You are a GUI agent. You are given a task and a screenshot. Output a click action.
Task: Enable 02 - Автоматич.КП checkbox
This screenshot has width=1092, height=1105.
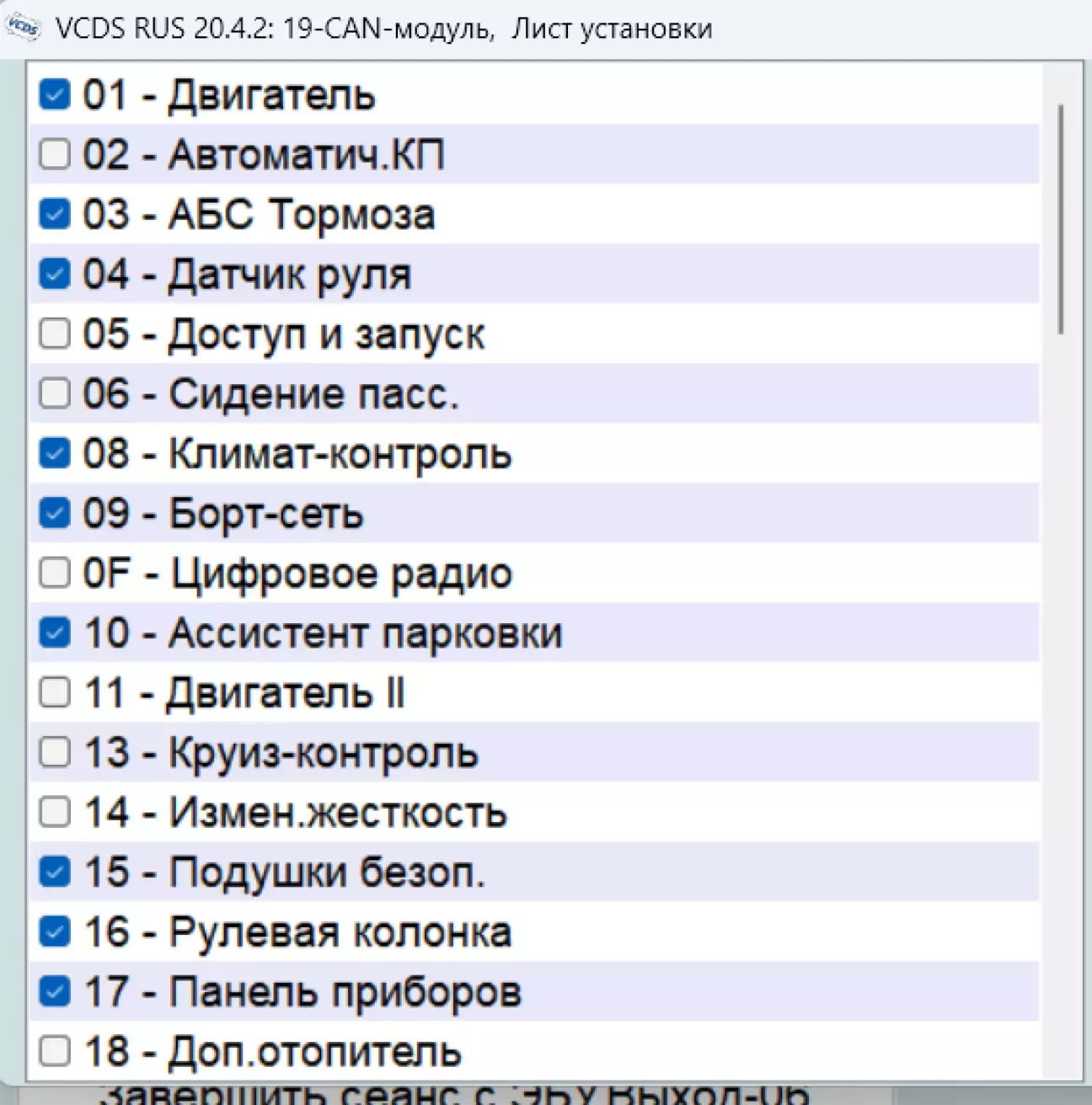(x=55, y=154)
